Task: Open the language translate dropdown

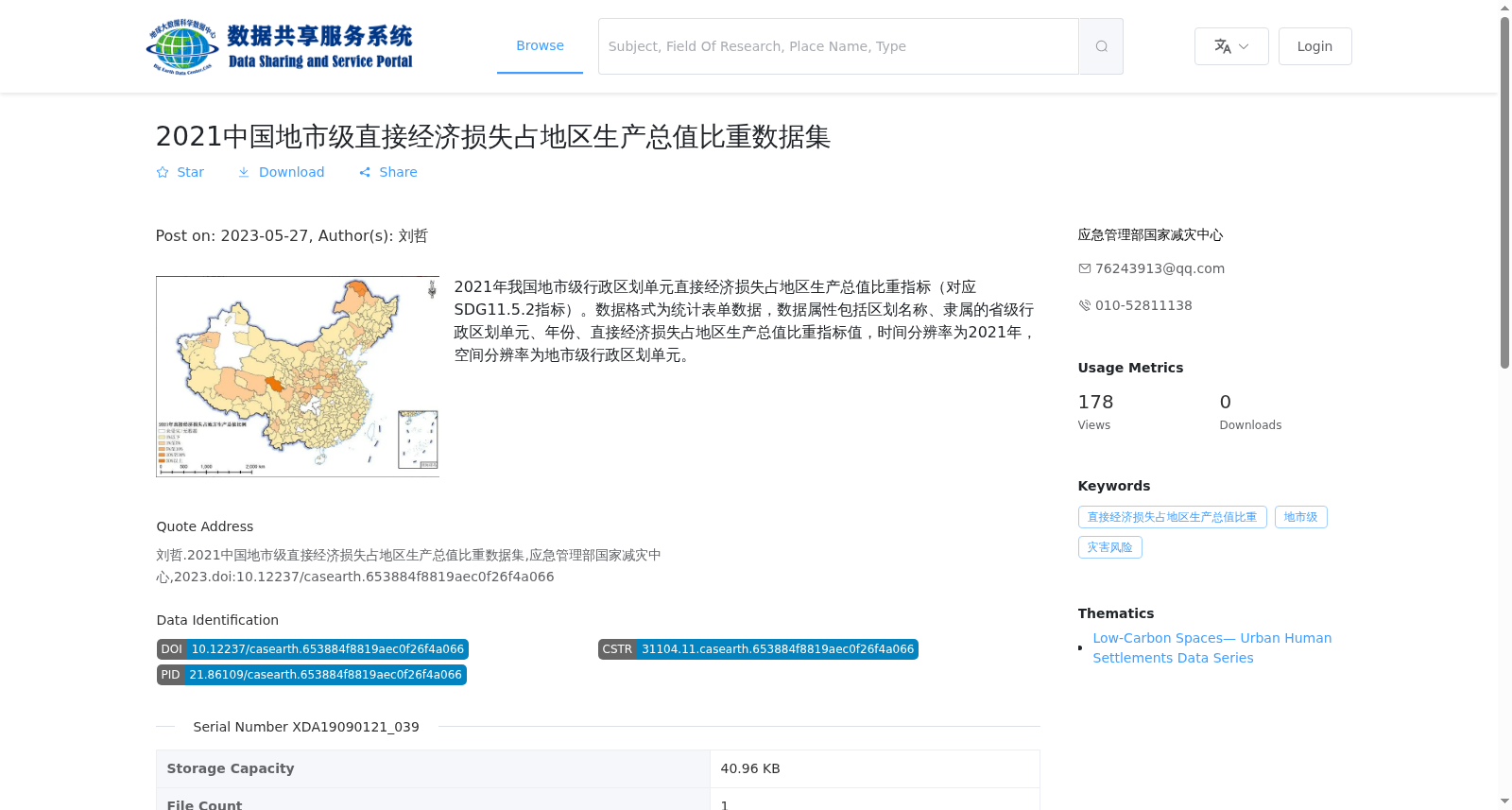Action: point(1231,46)
